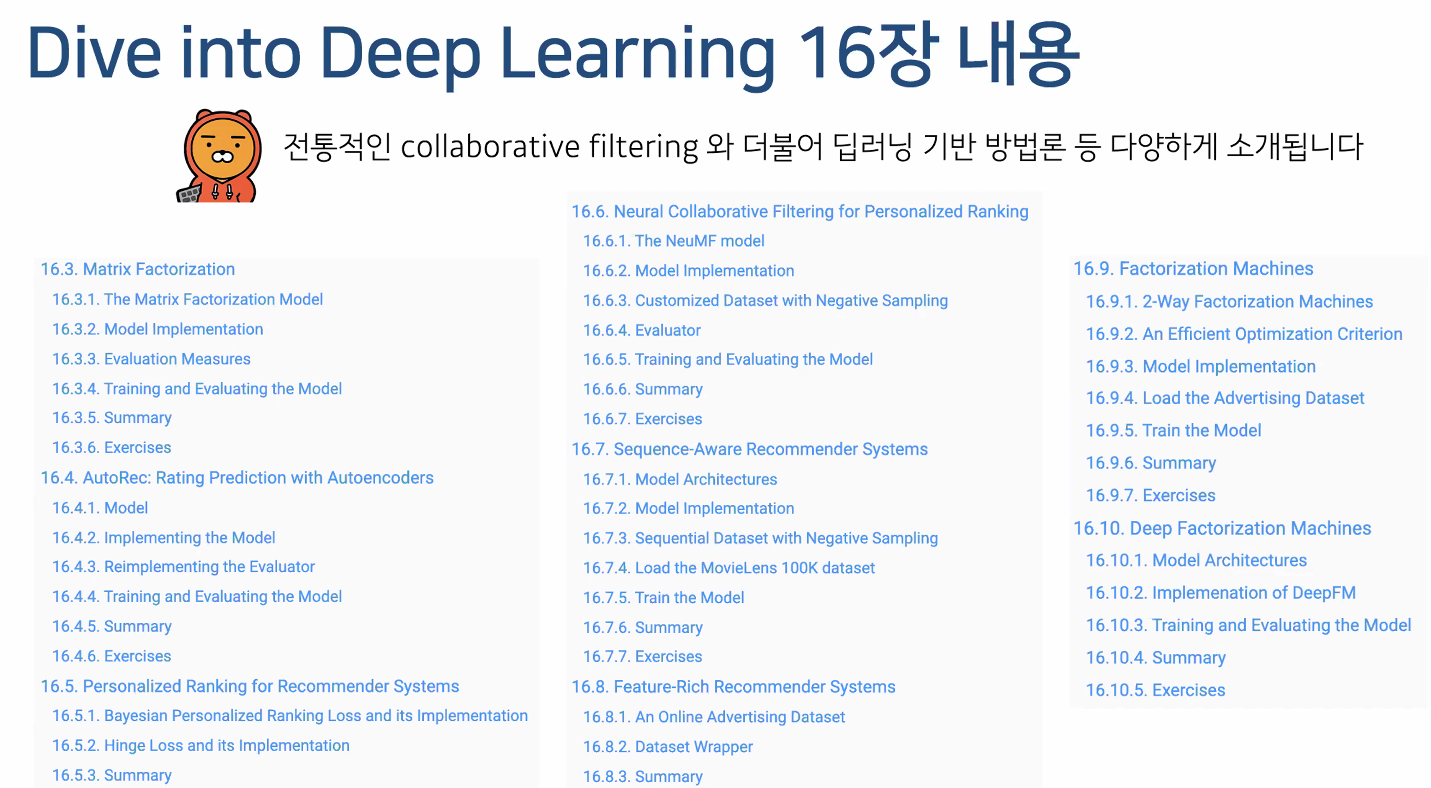Select the Korean subtitle mentioning collaborative filtering
The height and width of the screenshot is (788, 1431).
[x=823, y=147]
